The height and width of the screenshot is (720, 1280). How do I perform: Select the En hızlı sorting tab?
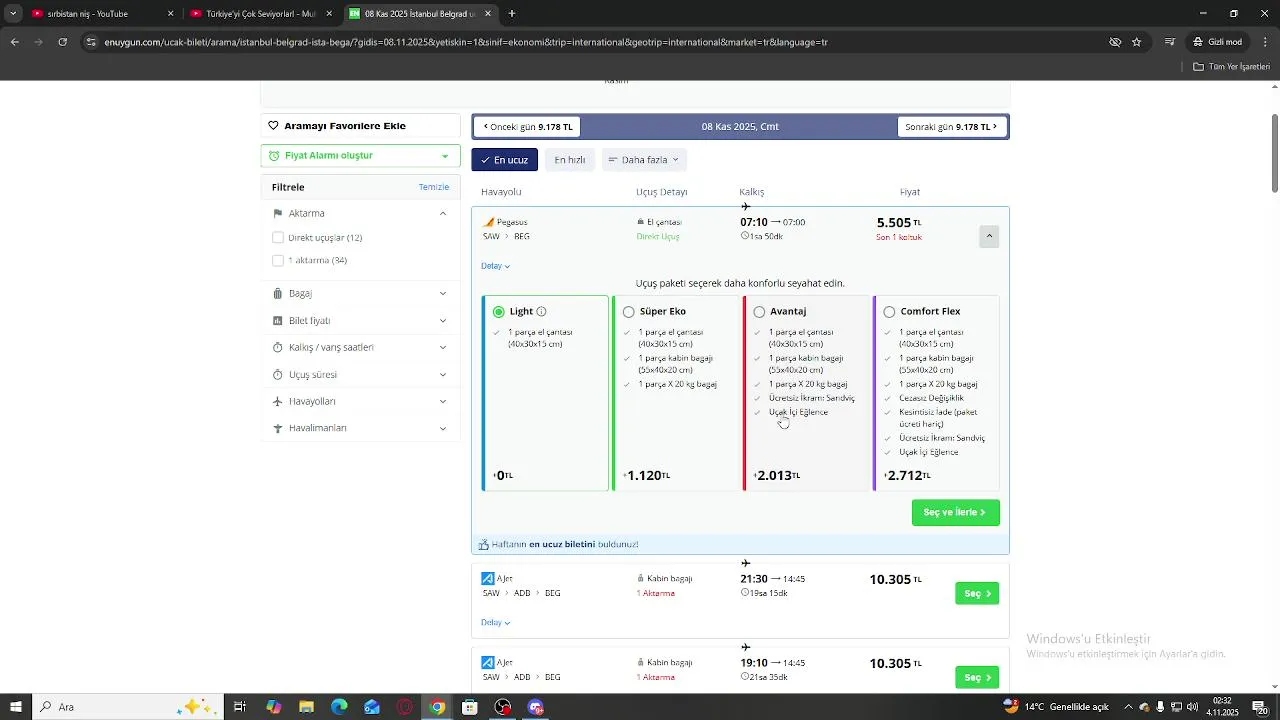[x=570, y=160]
